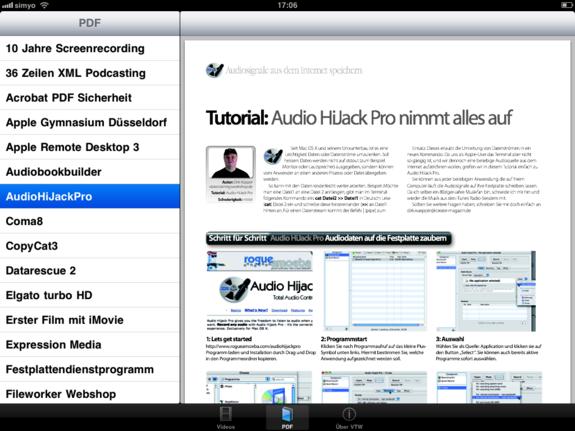
Task: Tap the battery indicator in status bar
Action: 566,5
